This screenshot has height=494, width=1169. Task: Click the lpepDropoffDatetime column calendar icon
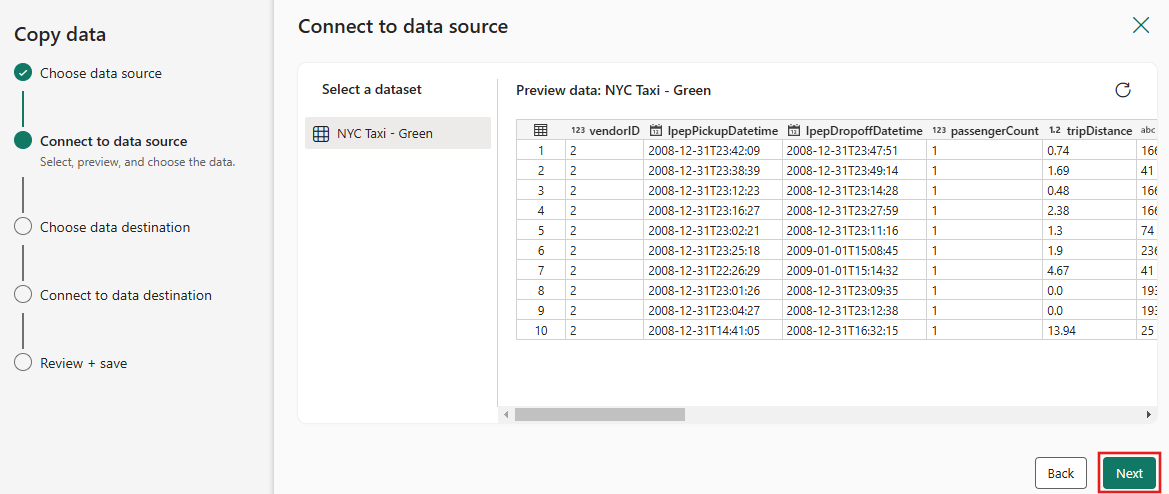click(x=794, y=131)
